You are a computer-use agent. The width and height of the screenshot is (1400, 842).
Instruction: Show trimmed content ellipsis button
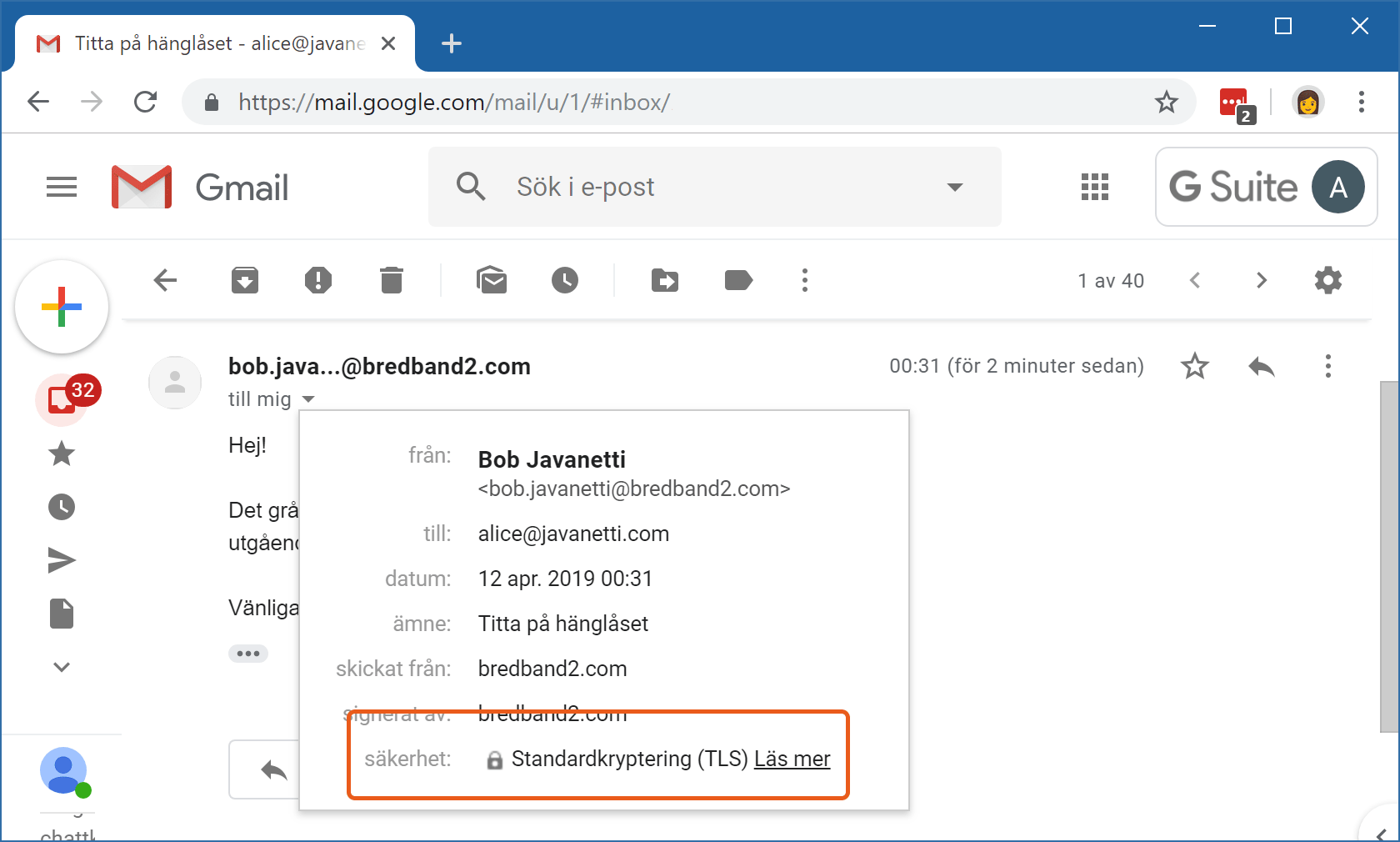coord(248,654)
